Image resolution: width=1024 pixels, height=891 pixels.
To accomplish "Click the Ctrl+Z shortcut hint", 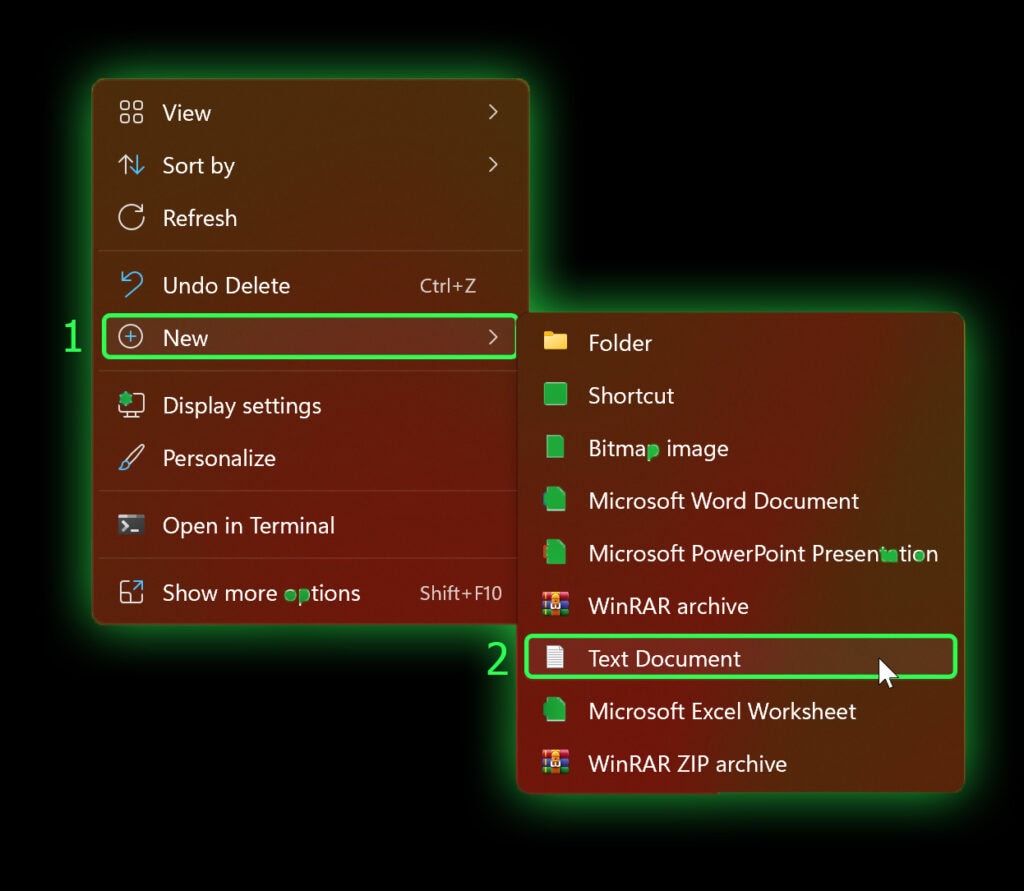I will click(447, 285).
